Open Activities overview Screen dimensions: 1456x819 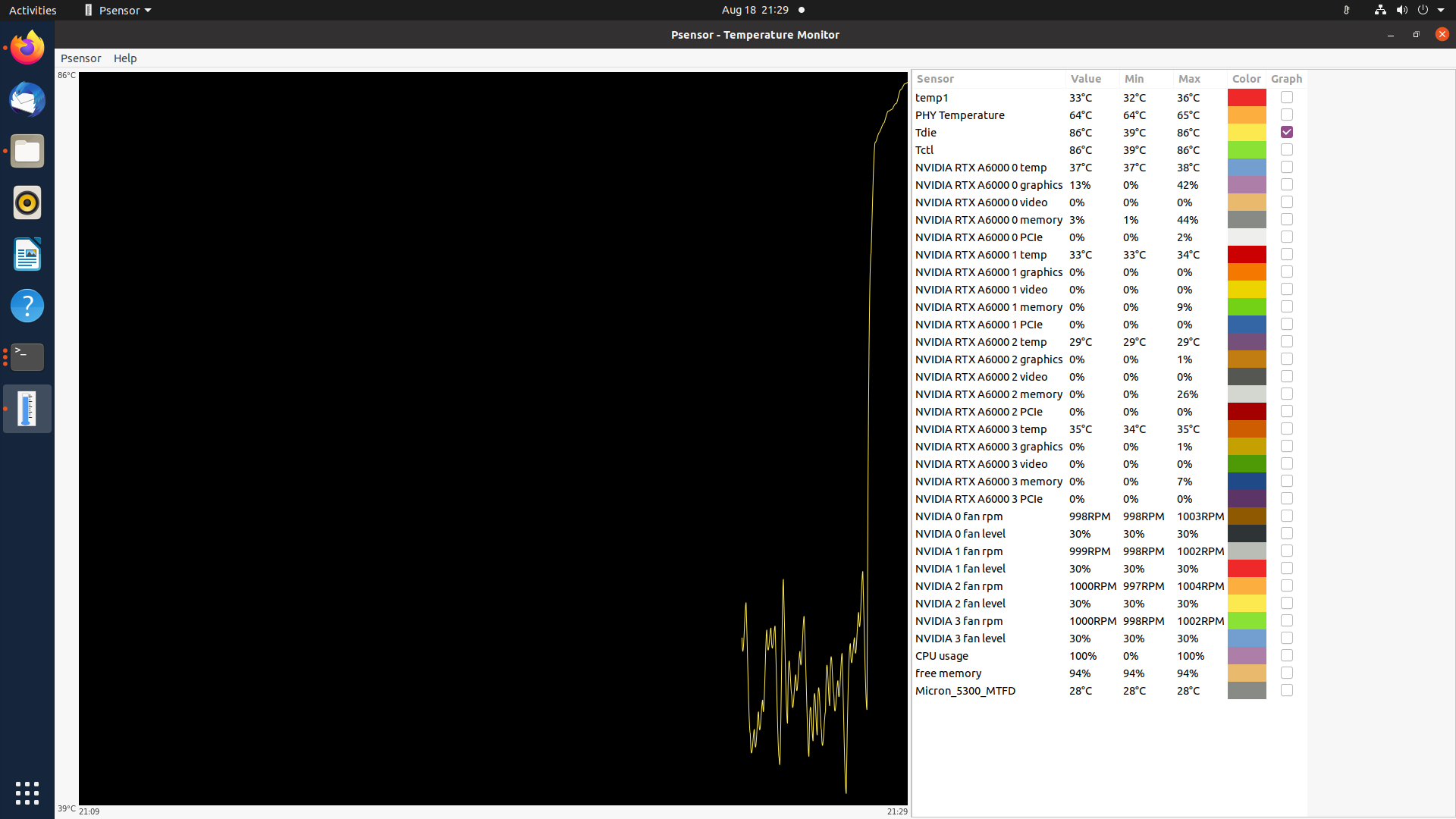pyautogui.click(x=33, y=10)
